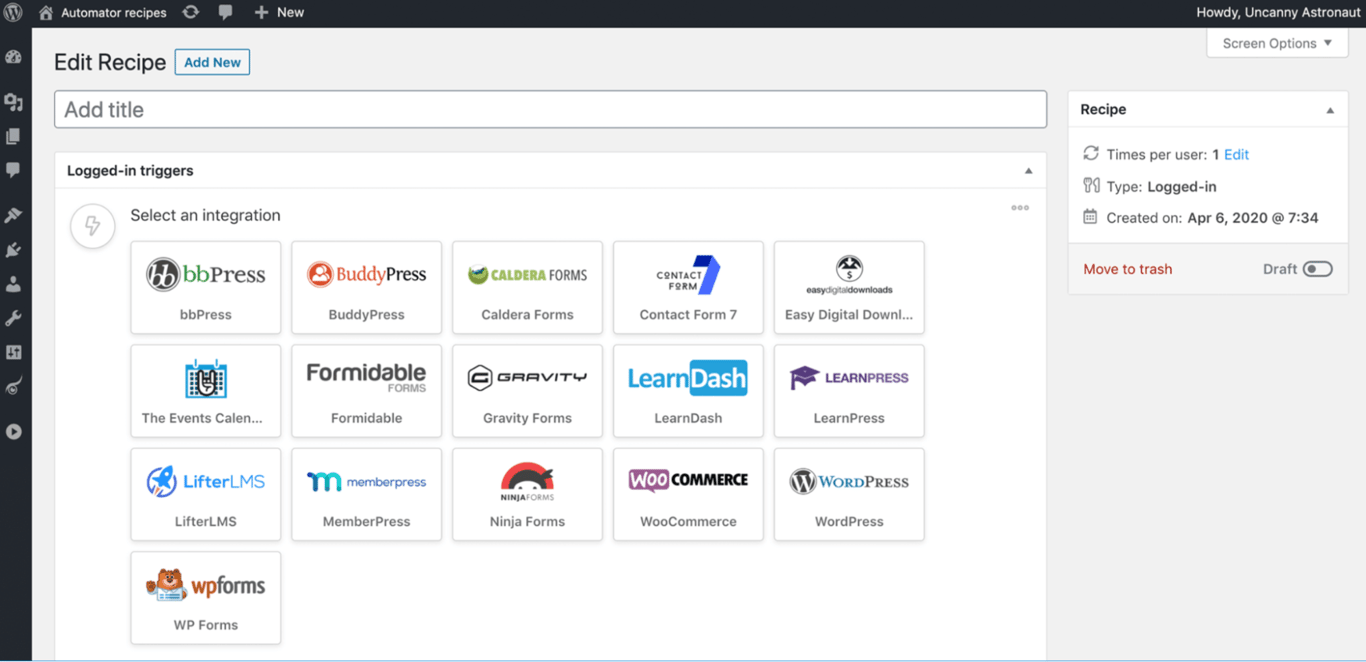Open Users via the person icon in sidebar
This screenshot has width=1366, height=662.
pos(14,283)
